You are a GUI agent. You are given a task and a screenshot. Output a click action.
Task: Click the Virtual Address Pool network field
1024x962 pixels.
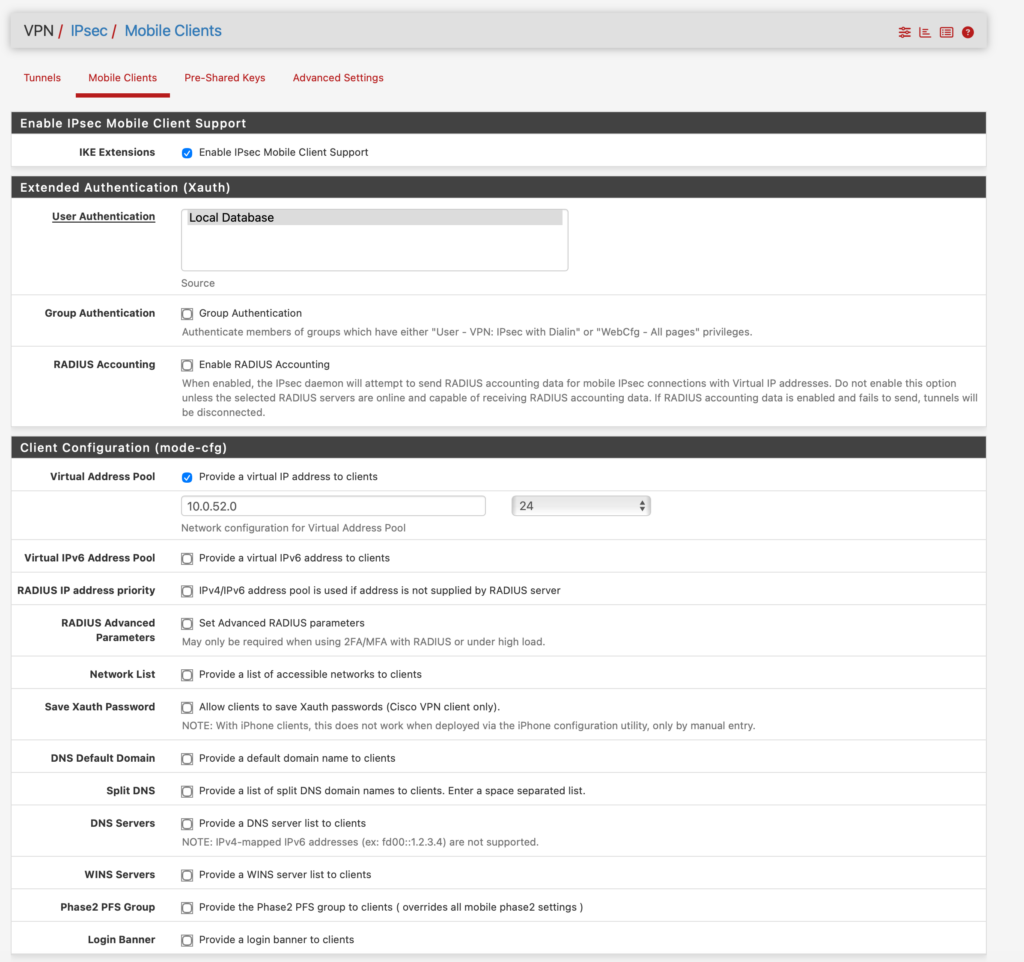point(332,506)
